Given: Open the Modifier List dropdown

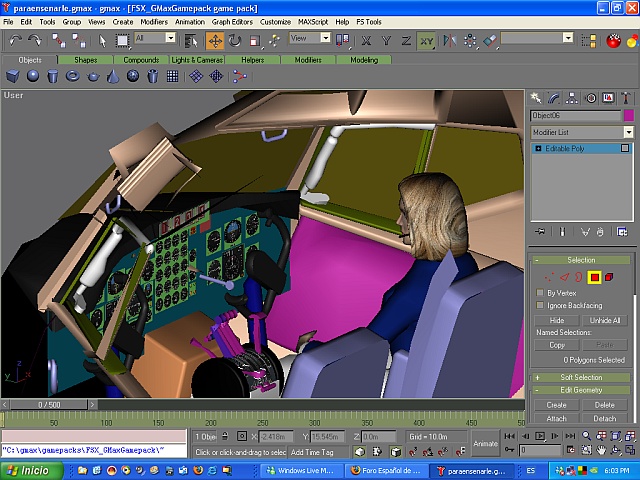Looking at the screenshot, I should coord(628,132).
